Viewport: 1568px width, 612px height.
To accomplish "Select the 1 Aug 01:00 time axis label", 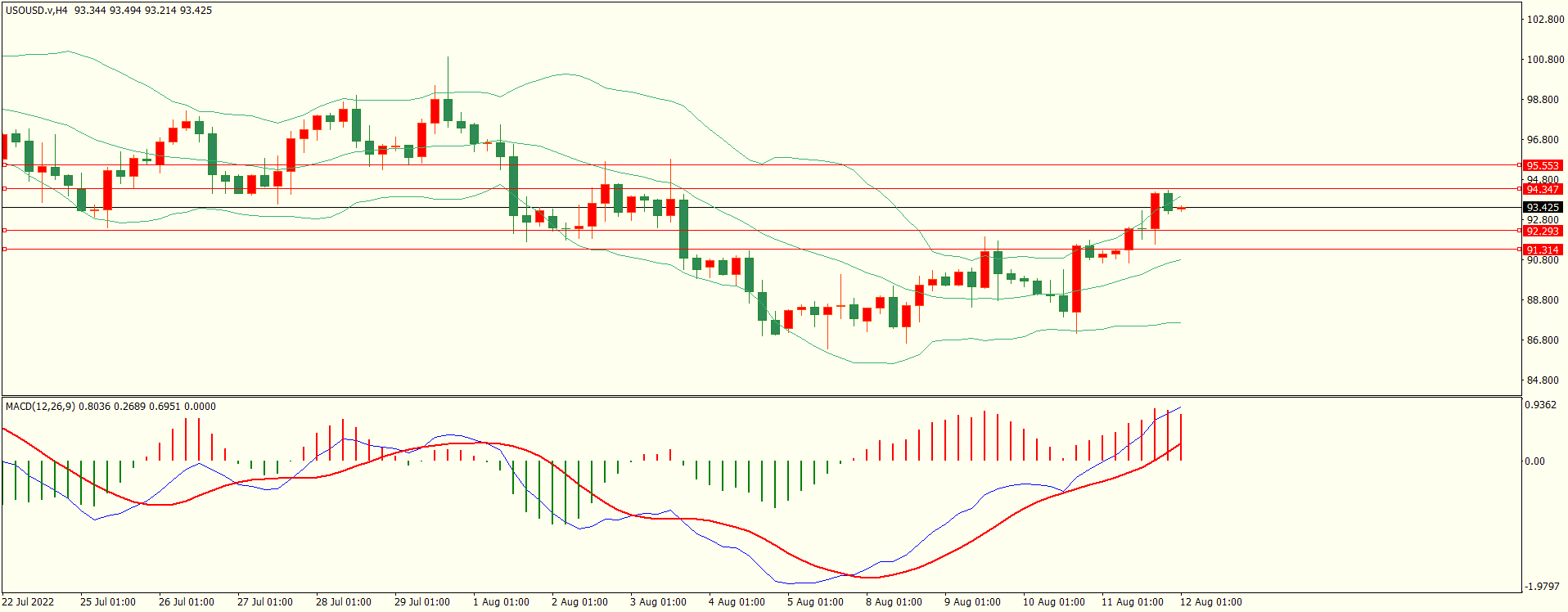I will (501, 602).
